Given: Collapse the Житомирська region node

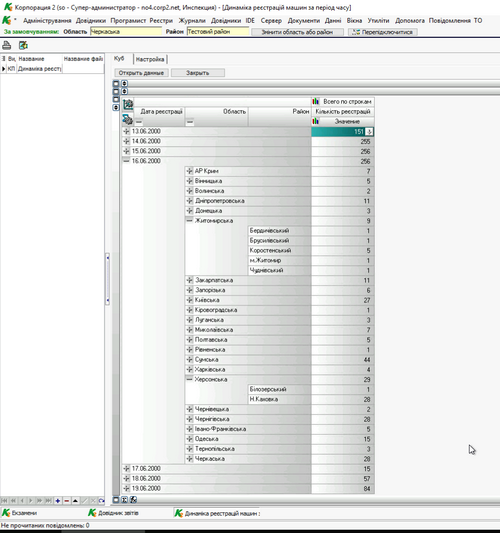Looking at the screenshot, I should tap(190, 221).
